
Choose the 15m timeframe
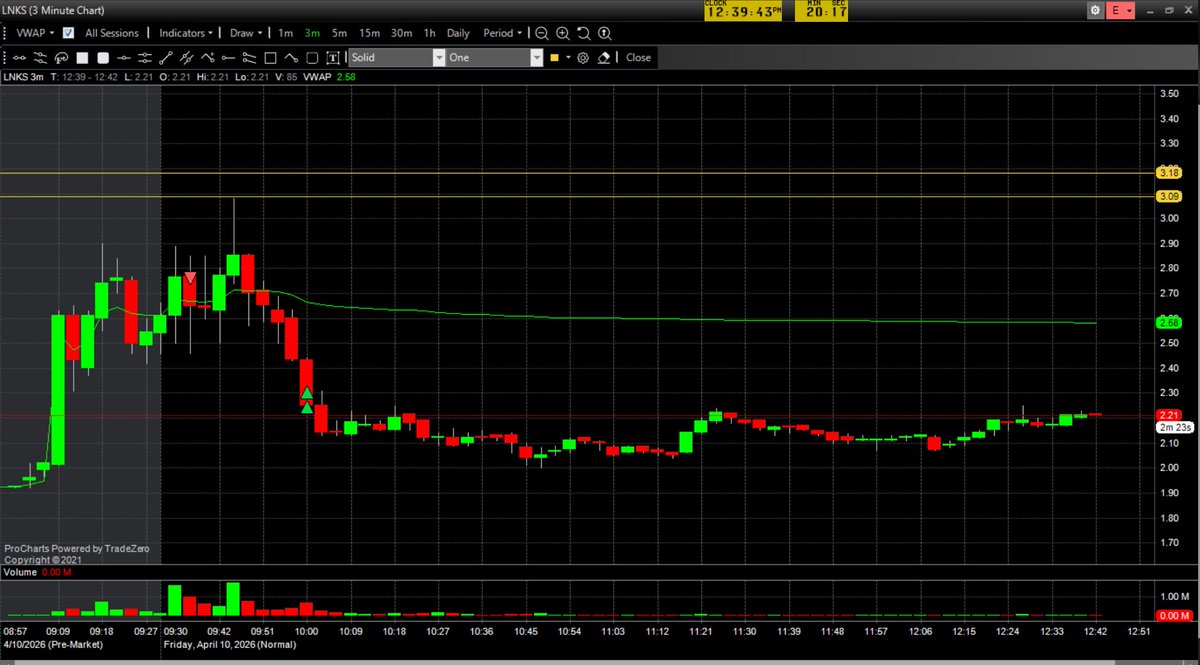pyautogui.click(x=370, y=33)
